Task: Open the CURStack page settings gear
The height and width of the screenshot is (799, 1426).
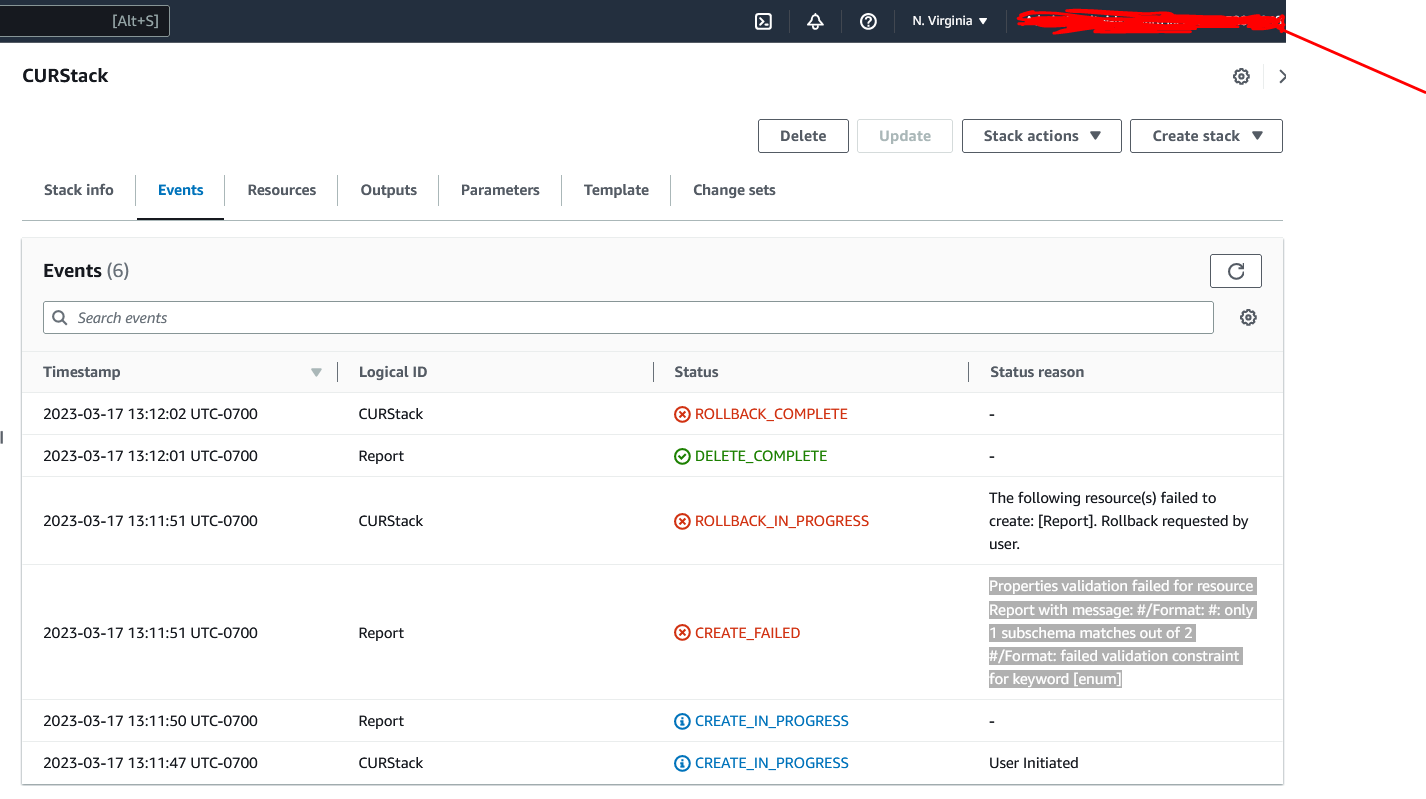Action: pyautogui.click(x=1241, y=76)
